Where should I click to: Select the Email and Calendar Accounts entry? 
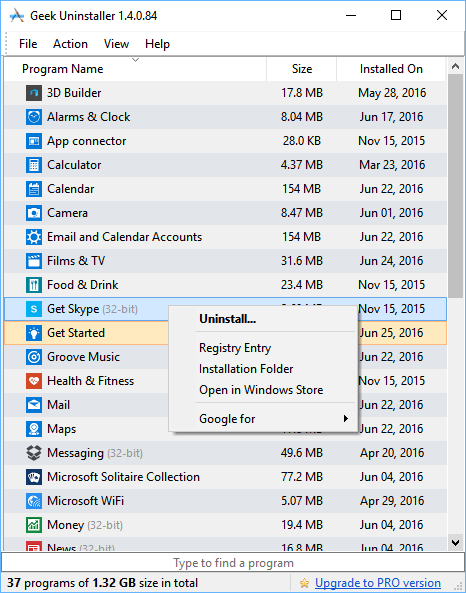[x=124, y=237]
